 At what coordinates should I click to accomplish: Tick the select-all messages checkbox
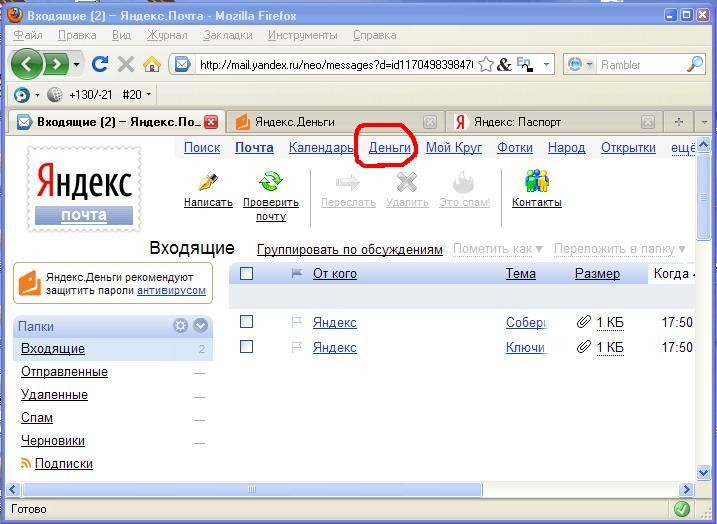point(246,273)
